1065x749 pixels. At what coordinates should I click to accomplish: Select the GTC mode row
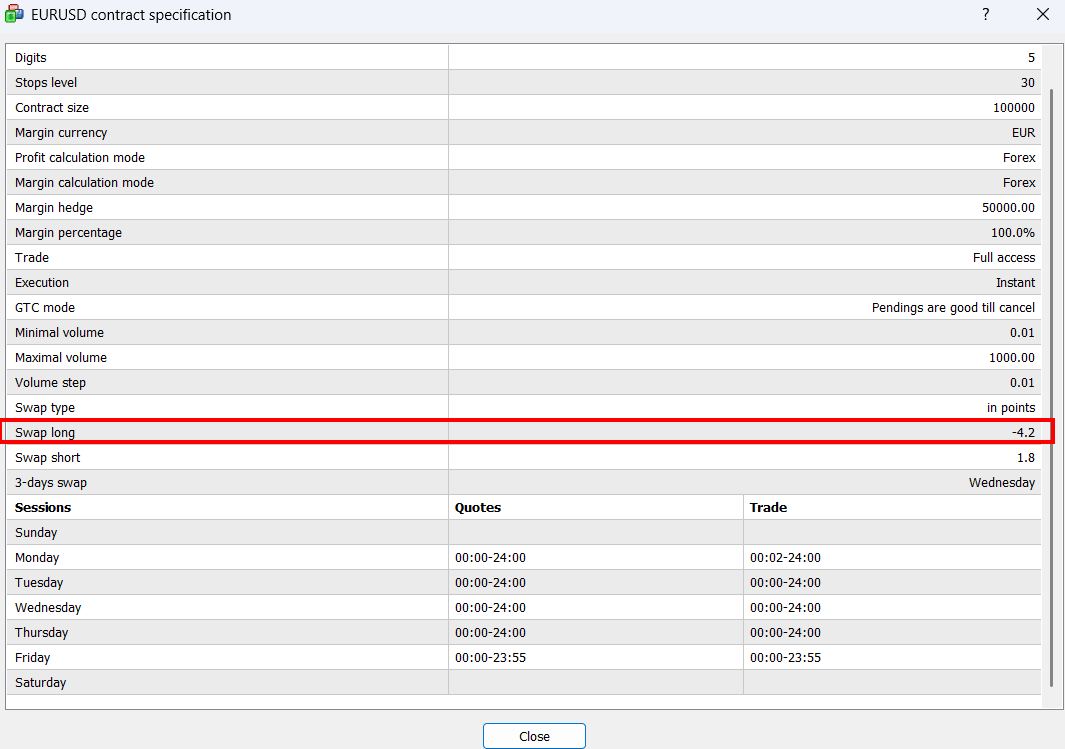45,308
